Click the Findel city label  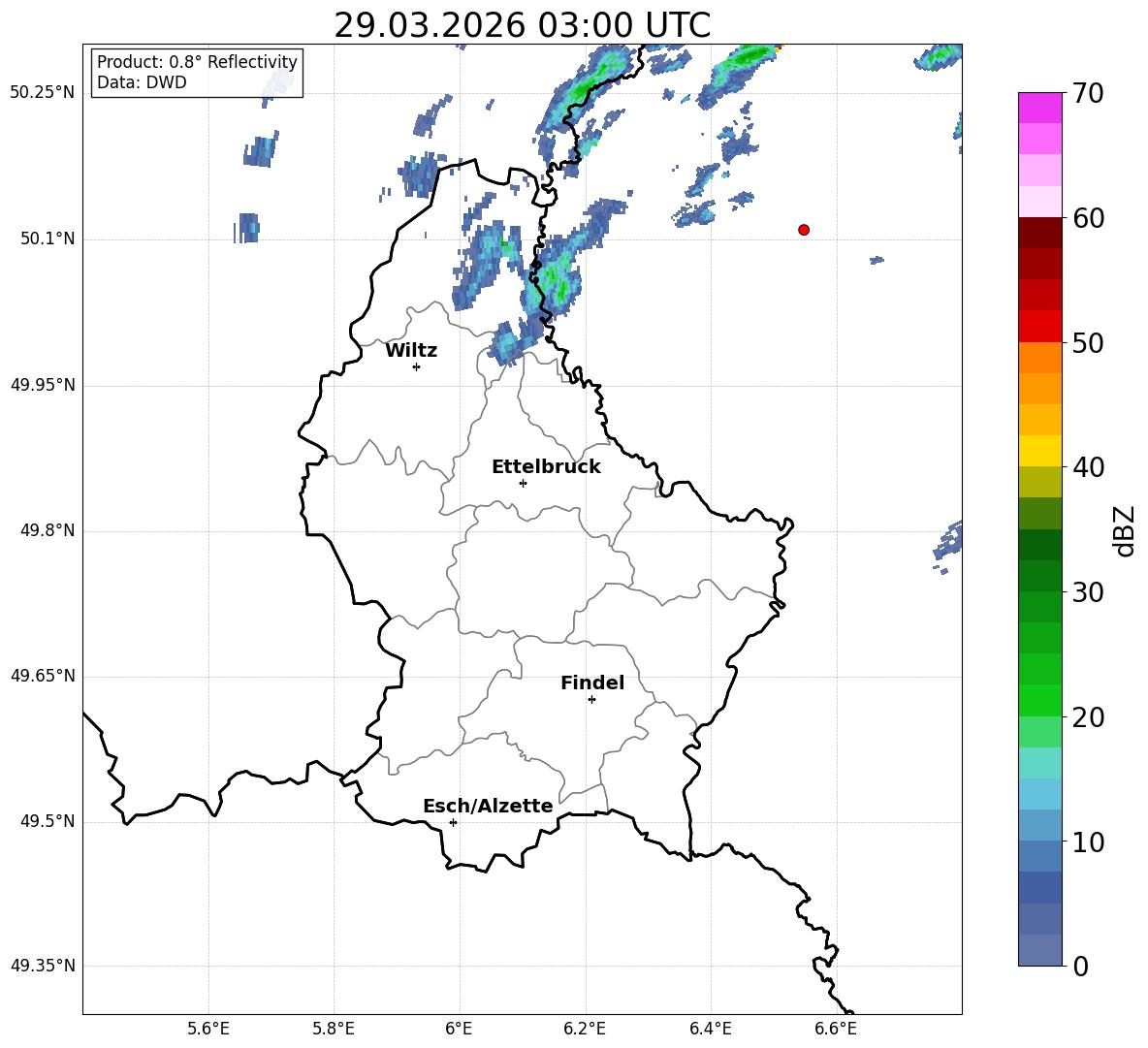592,683
